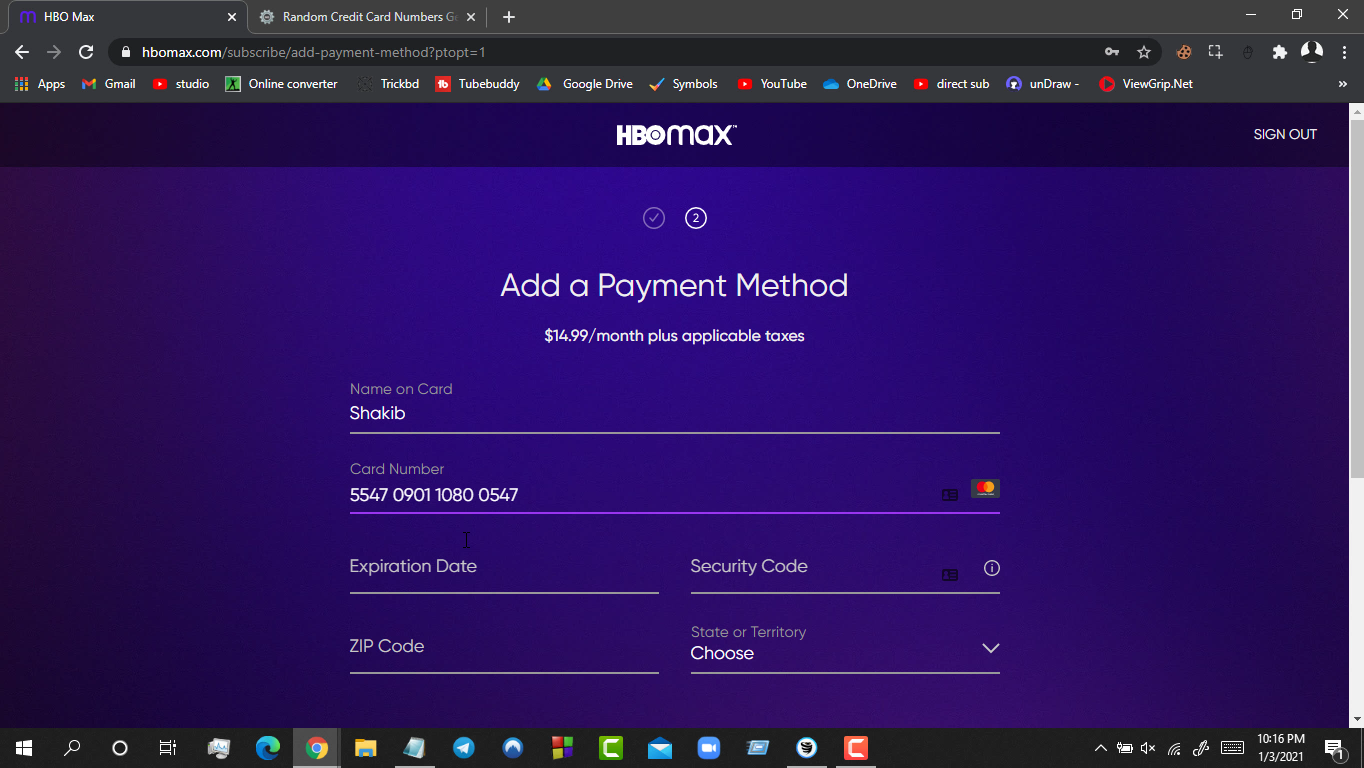Click autofill card icon in Security Code field
1364x768 pixels.
click(950, 575)
